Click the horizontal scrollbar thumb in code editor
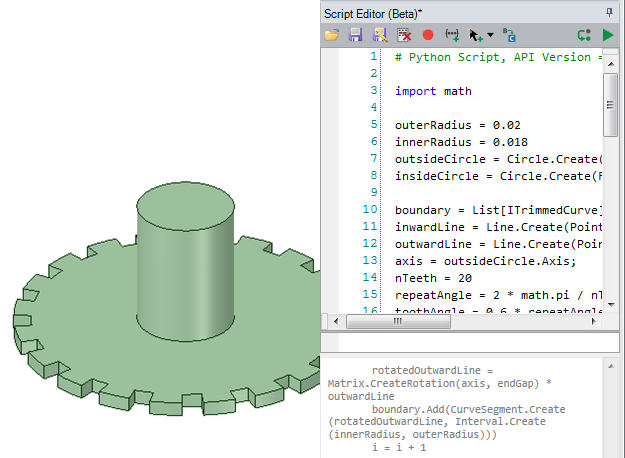Viewport: 625px width, 458px height. pos(397,322)
